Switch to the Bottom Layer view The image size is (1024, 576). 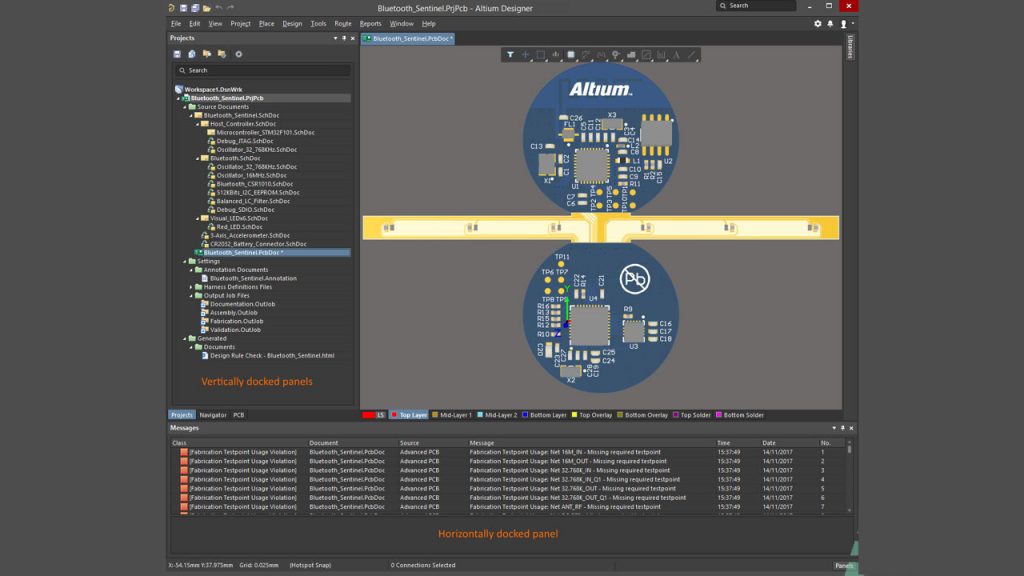pos(545,414)
